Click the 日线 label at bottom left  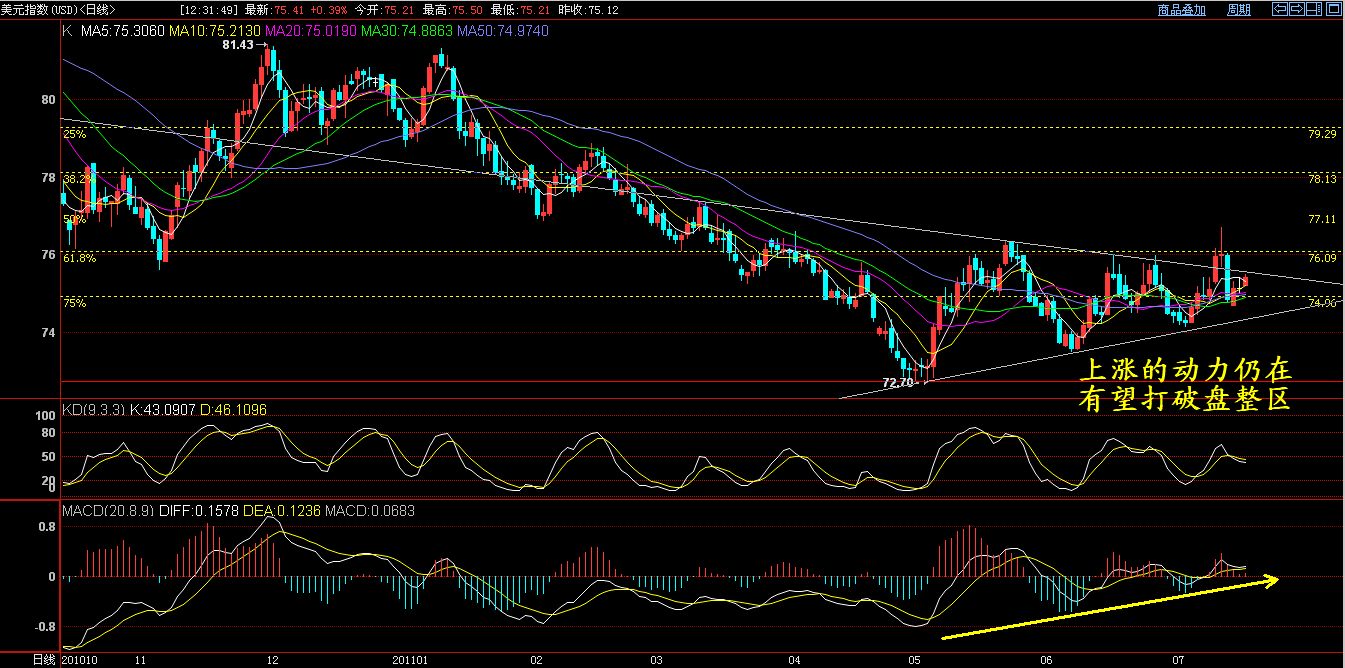[44, 660]
